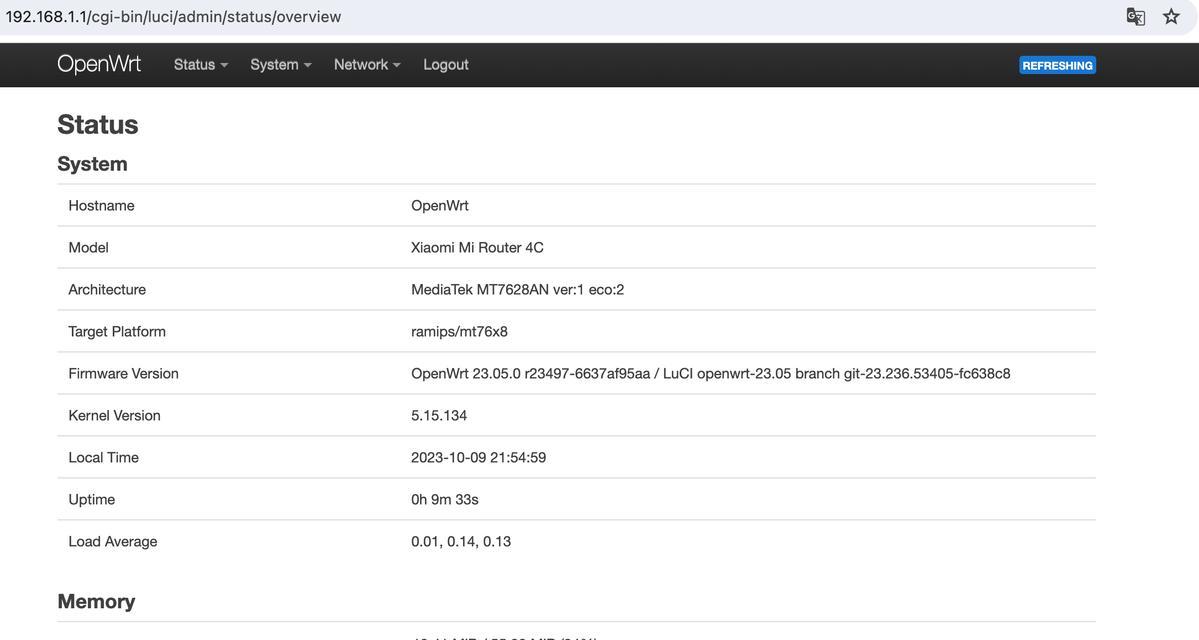Viewport: 1199px width, 640px height.
Task: Select the uptime value 0h 9m 33s
Action: pos(445,500)
